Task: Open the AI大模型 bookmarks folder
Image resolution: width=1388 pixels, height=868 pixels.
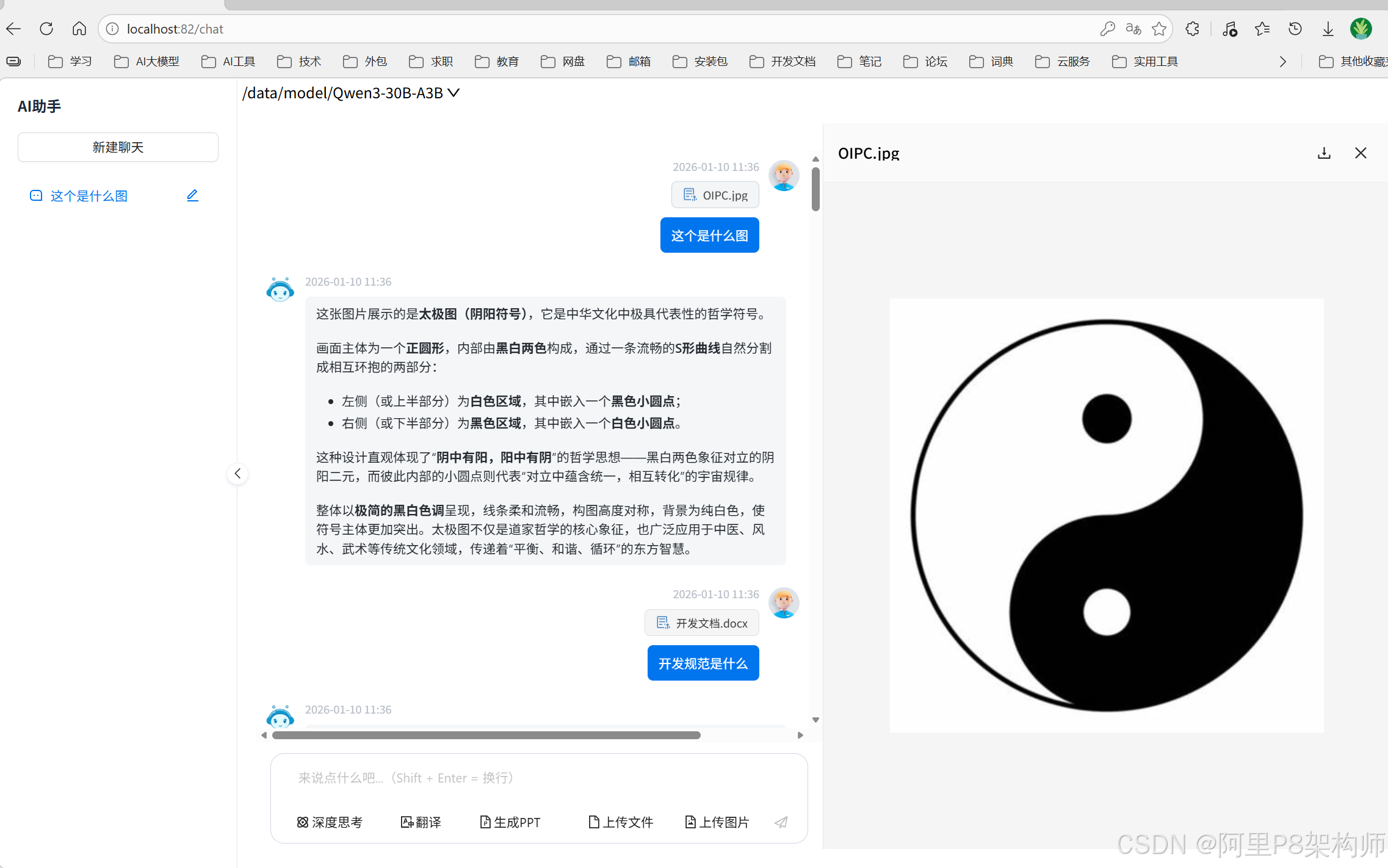Action: [146, 62]
